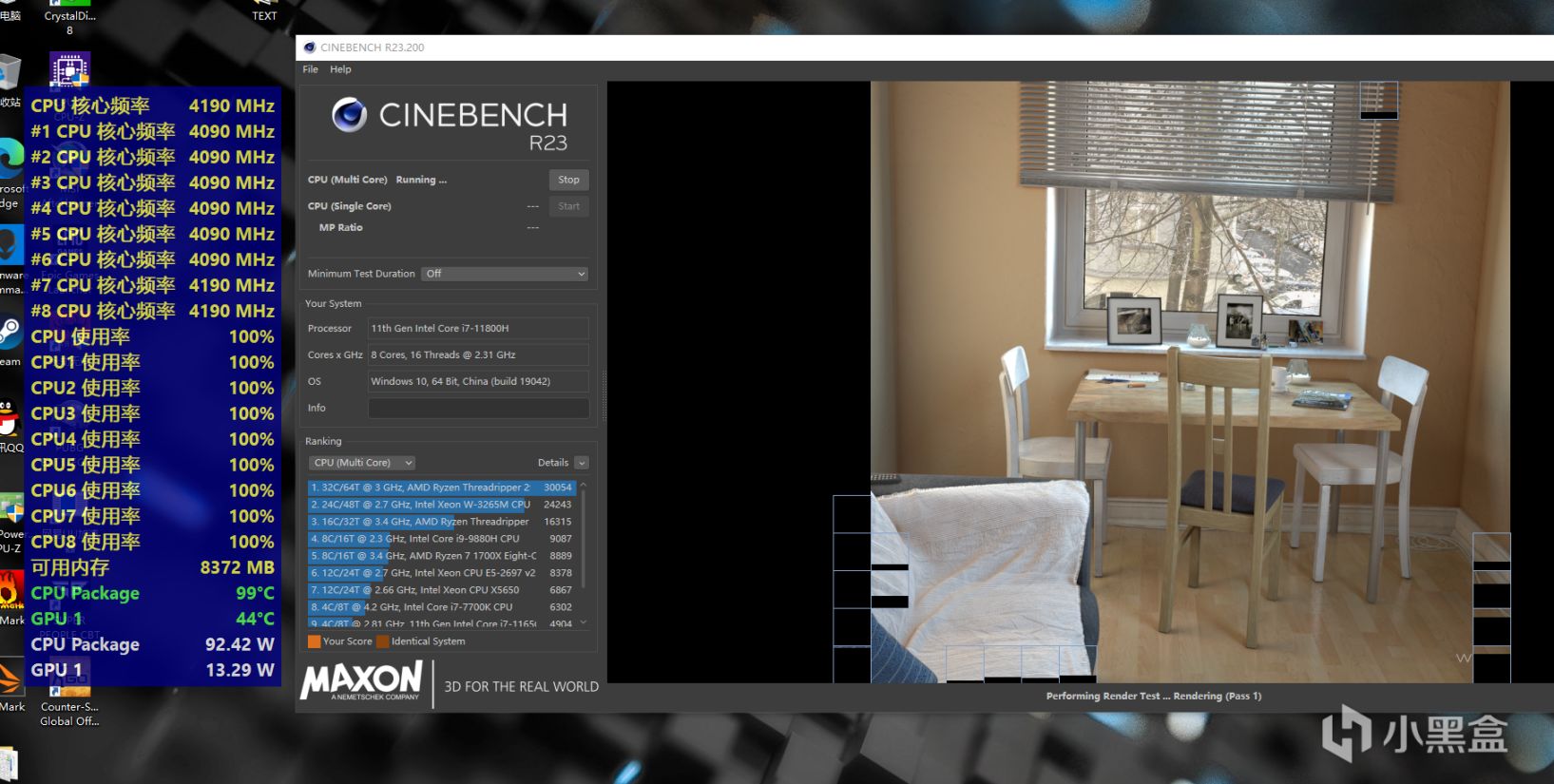Select the TEXT desktop shortcut

(264, 11)
